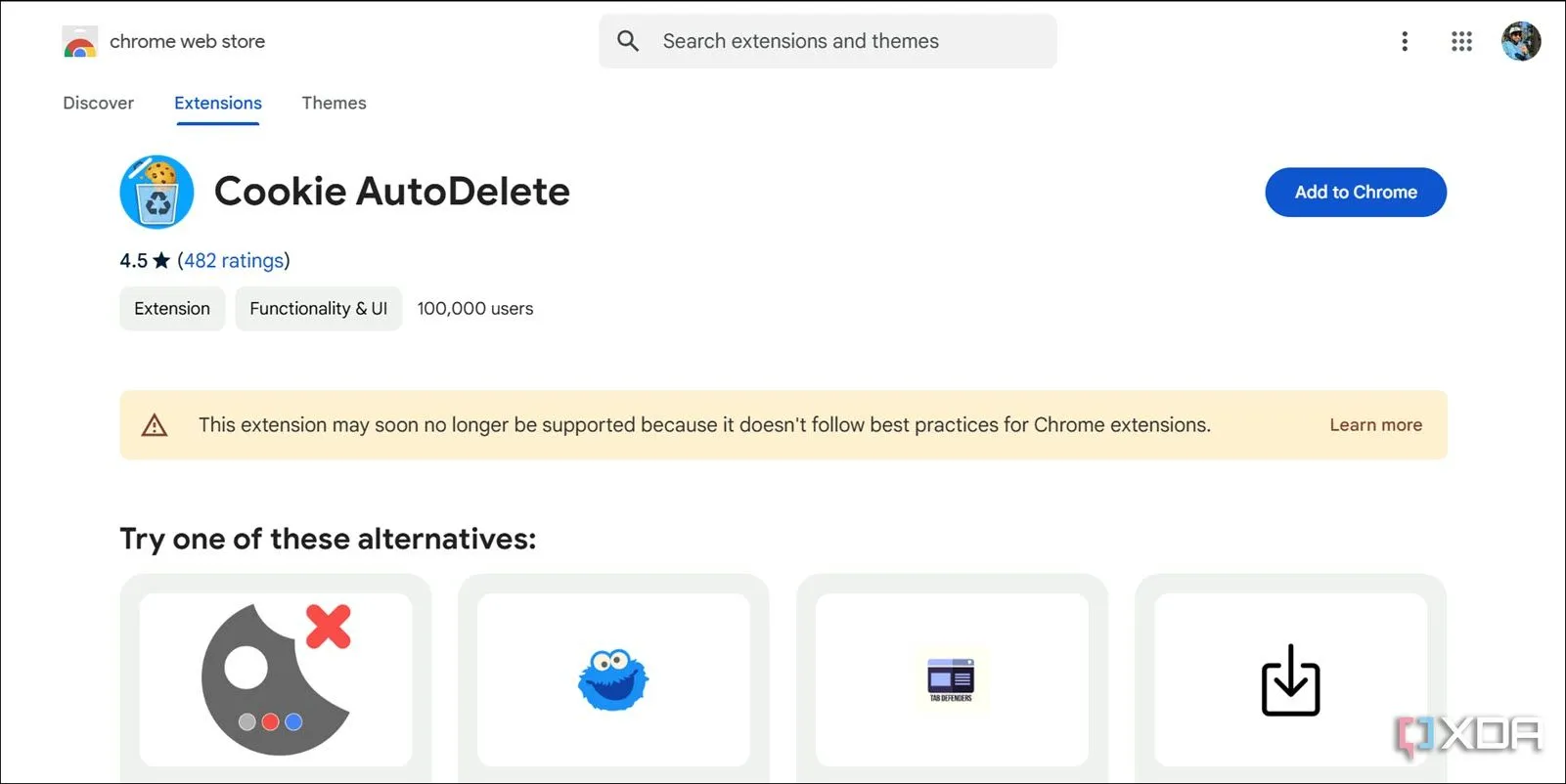Open the 482 ratings link
The height and width of the screenshot is (784, 1566).
coord(233,261)
